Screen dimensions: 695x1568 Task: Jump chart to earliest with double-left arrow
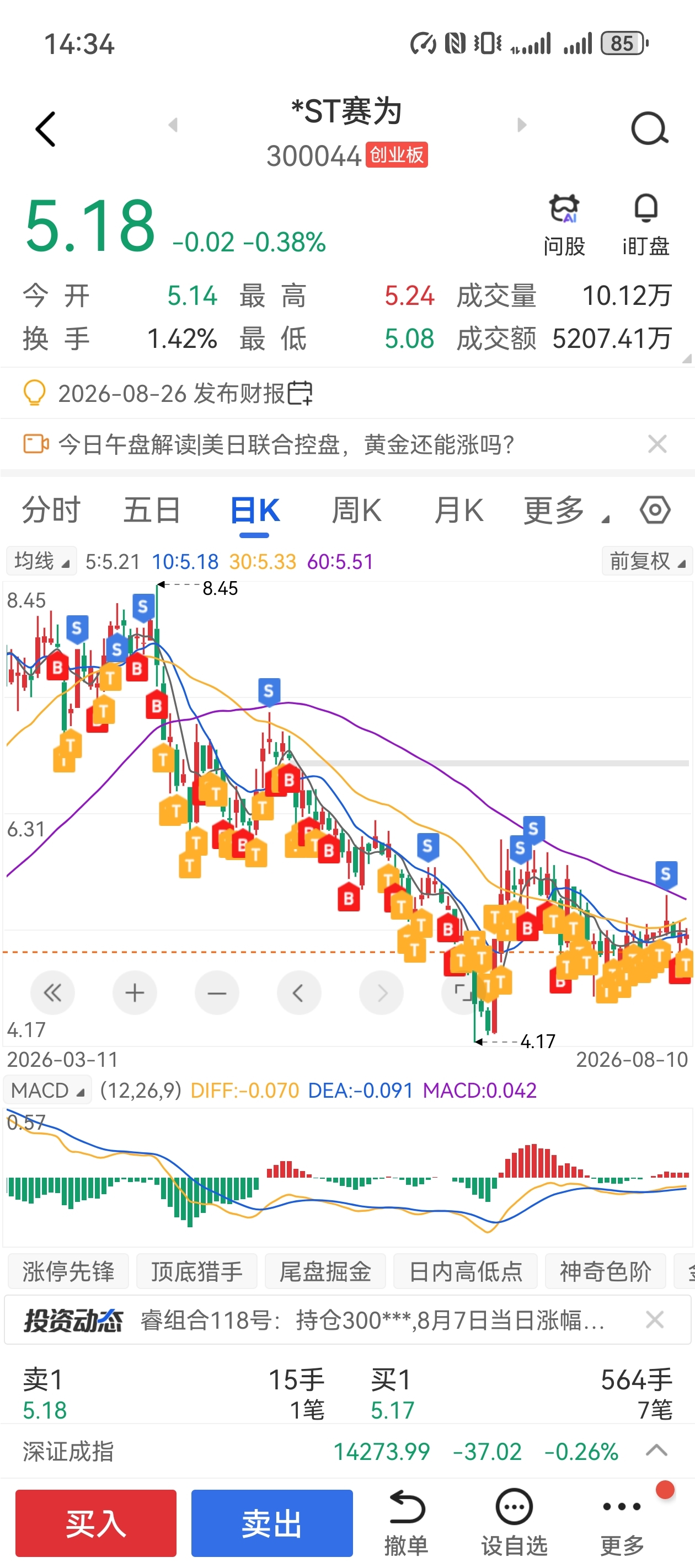52,993
